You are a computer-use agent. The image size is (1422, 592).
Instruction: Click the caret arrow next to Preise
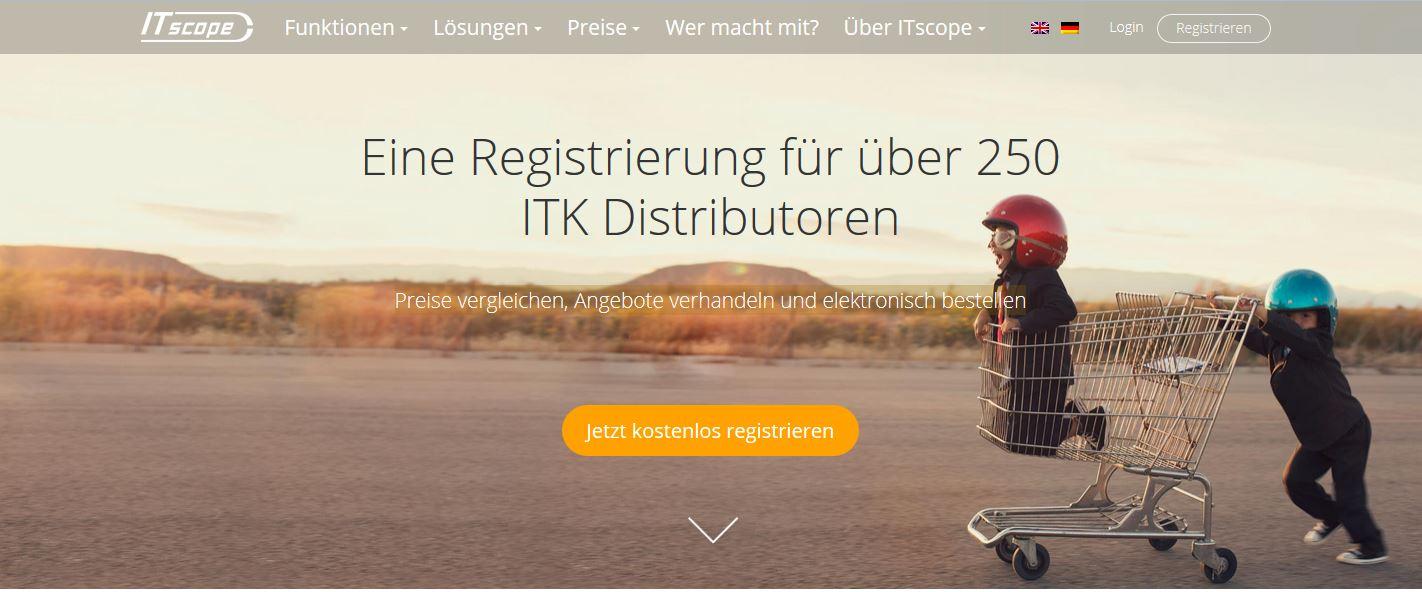(636, 30)
